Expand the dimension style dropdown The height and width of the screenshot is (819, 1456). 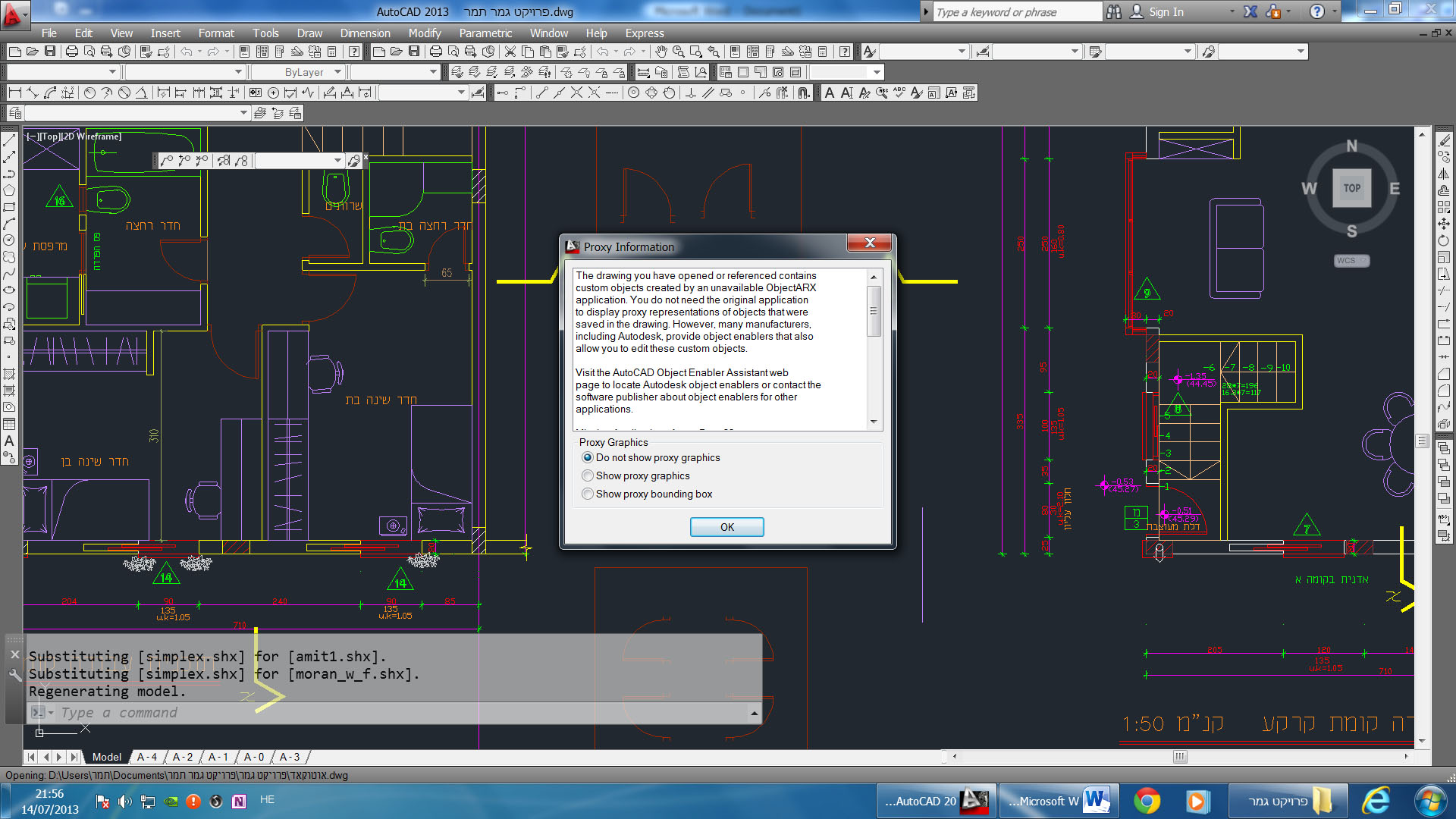460,93
